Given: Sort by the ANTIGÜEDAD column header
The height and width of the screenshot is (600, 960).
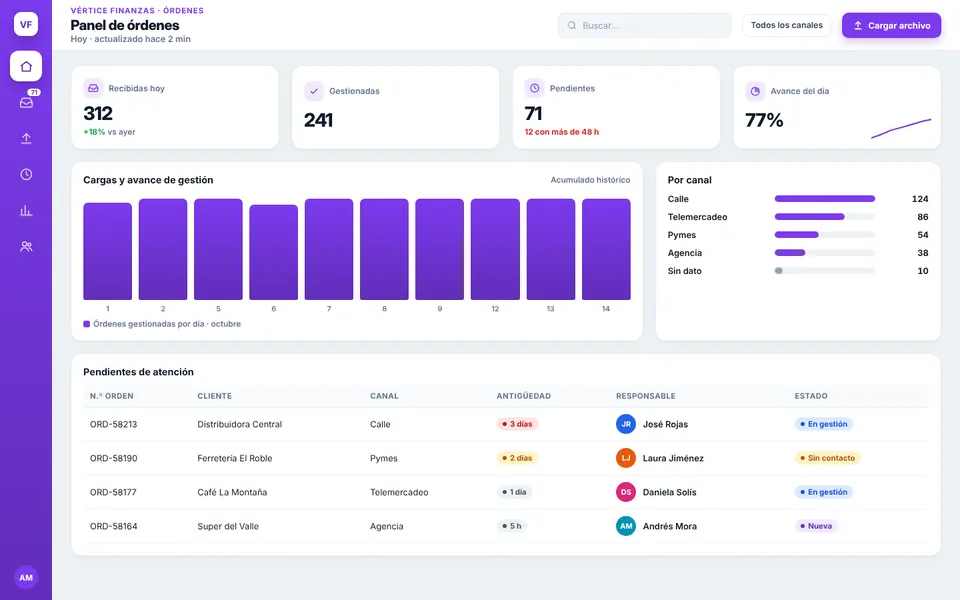Looking at the screenshot, I should [523, 396].
